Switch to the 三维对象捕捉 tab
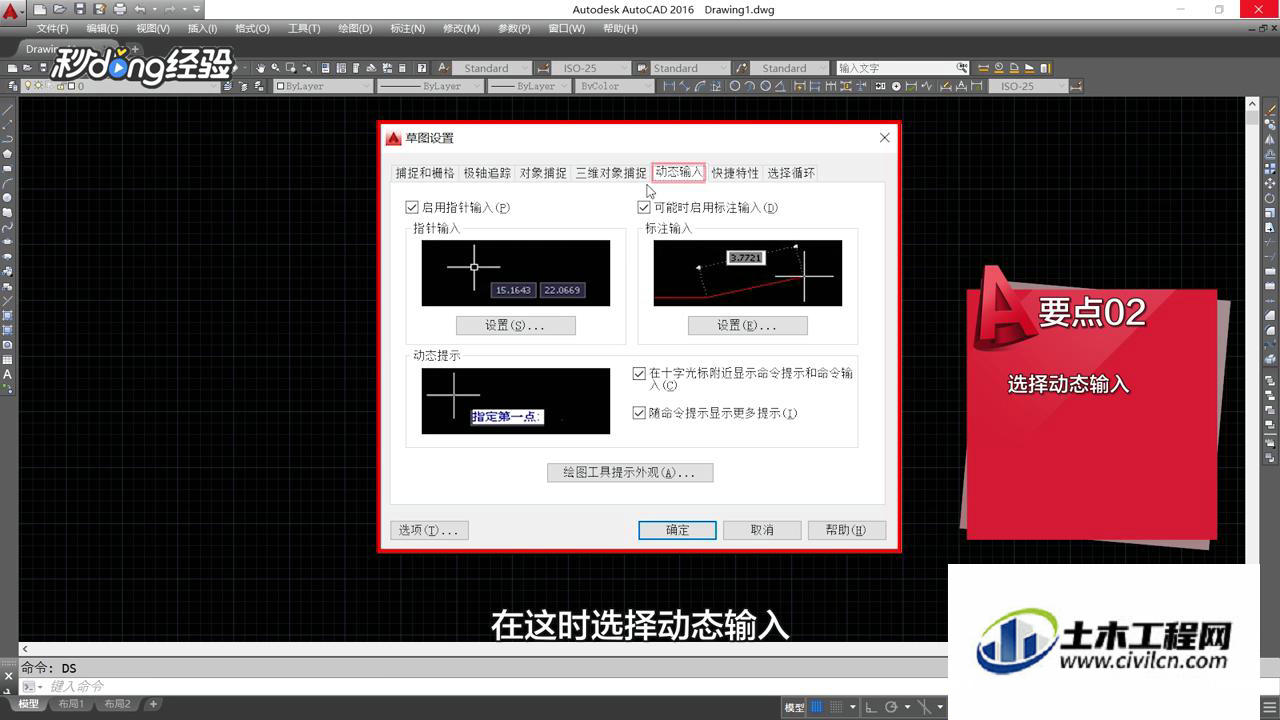This screenshot has height=720, width=1280. pyautogui.click(x=611, y=173)
